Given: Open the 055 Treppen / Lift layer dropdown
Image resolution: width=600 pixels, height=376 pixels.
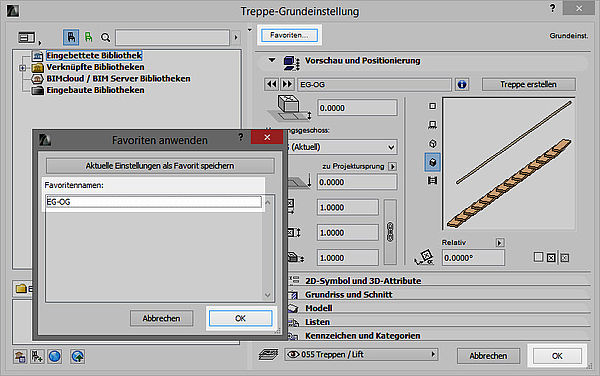Looking at the screenshot, I should point(361,355).
